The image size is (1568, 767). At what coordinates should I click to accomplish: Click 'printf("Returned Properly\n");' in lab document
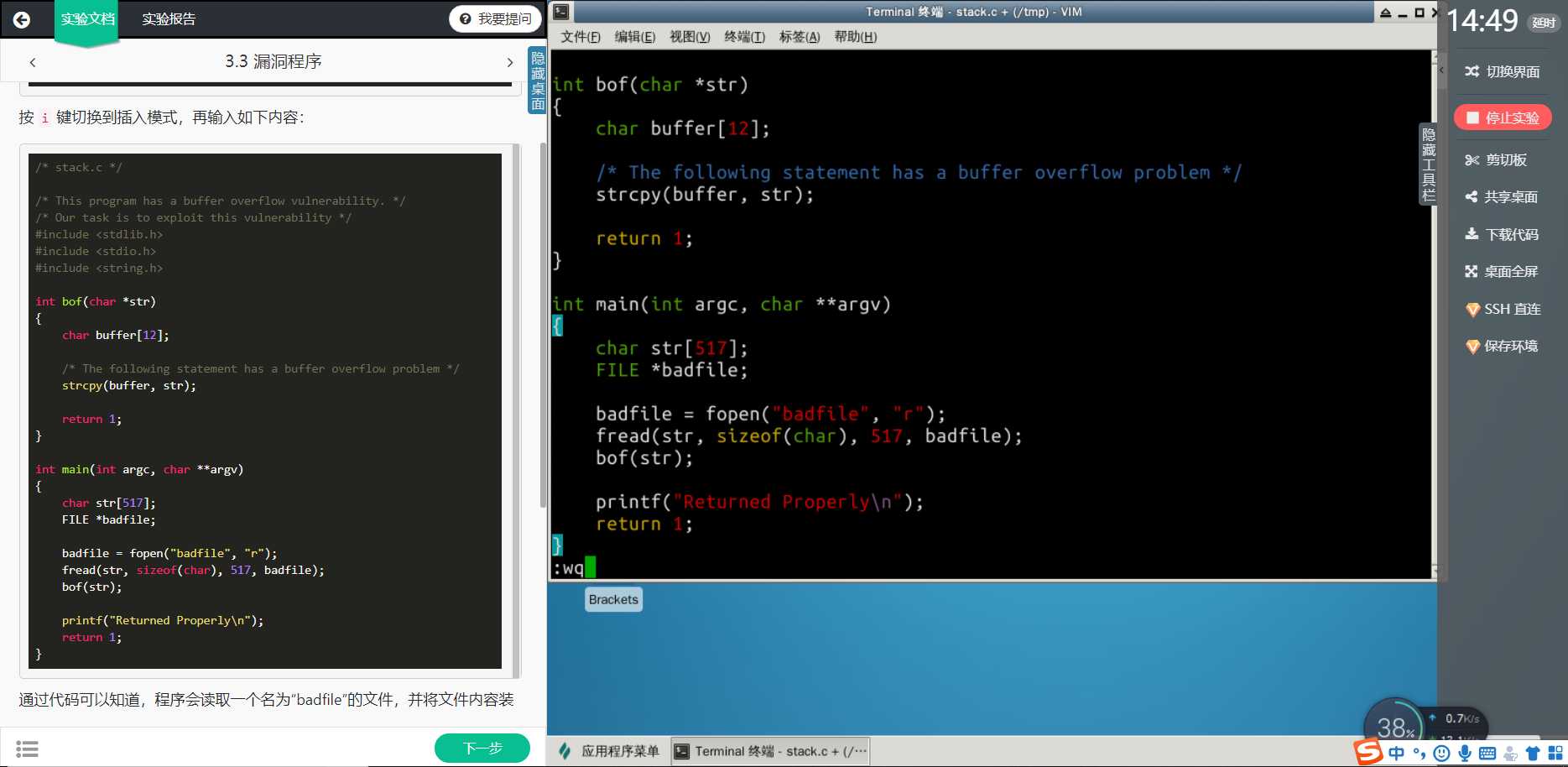coord(163,621)
